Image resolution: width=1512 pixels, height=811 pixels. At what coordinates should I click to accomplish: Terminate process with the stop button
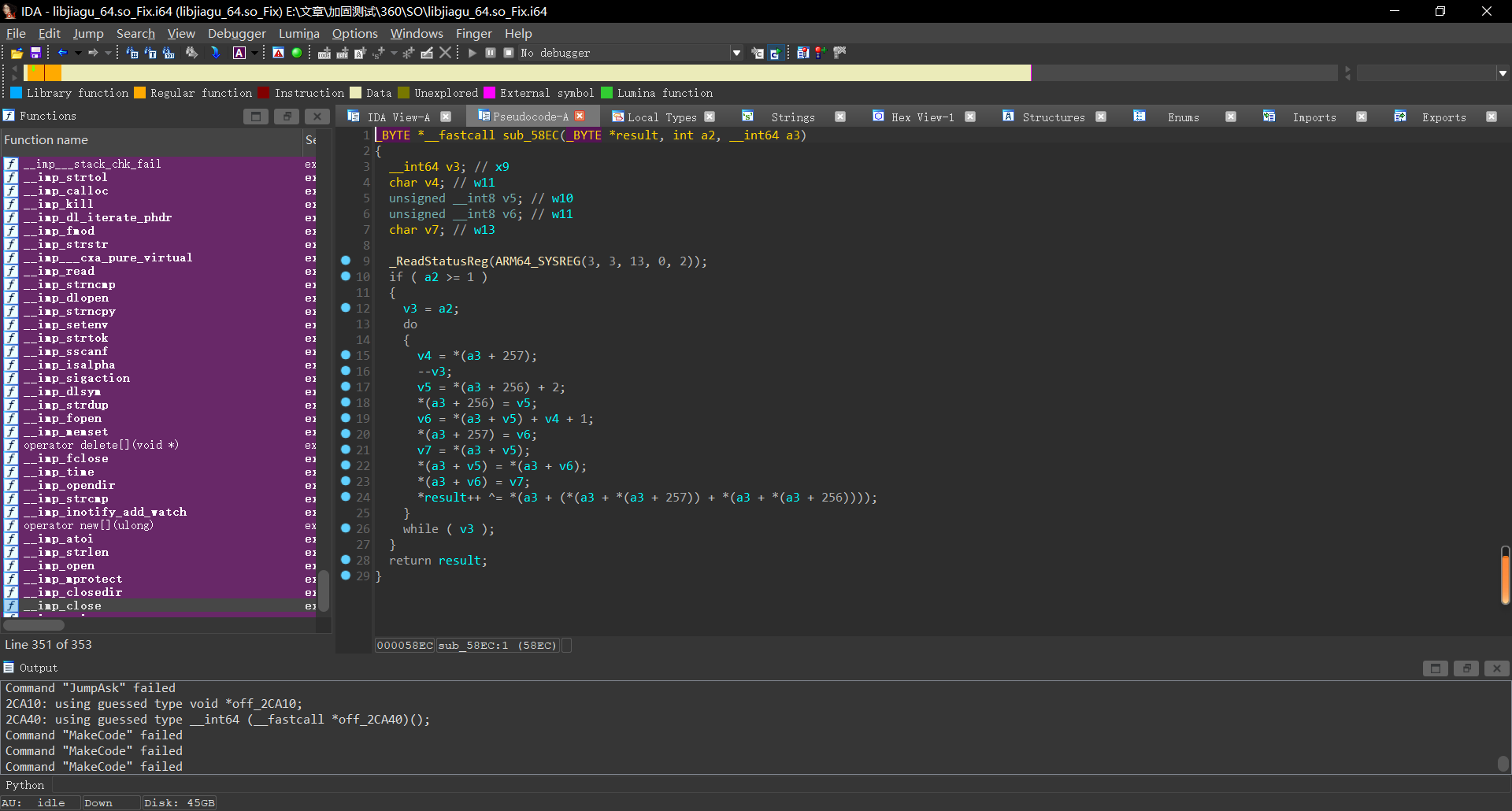point(509,53)
